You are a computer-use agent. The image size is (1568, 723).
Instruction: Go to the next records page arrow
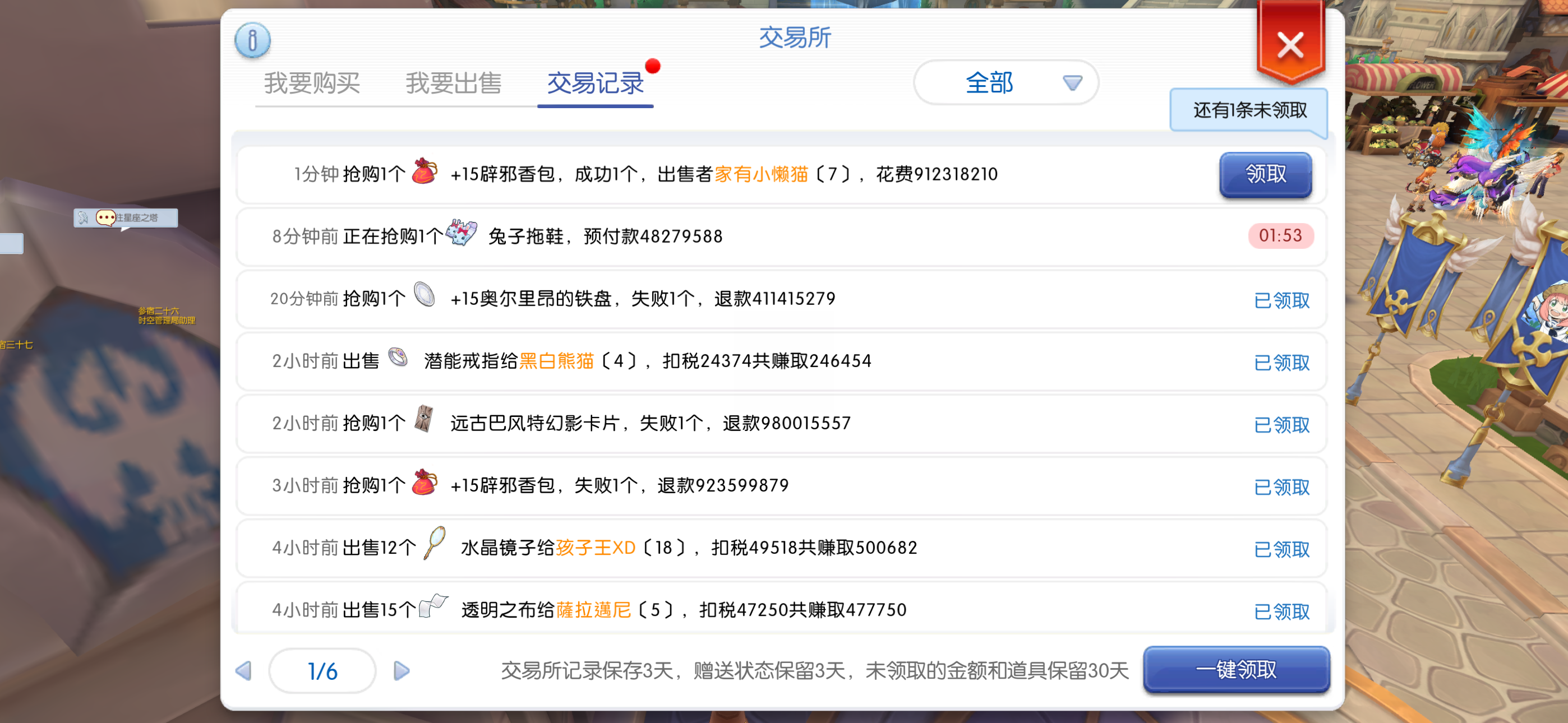(402, 671)
